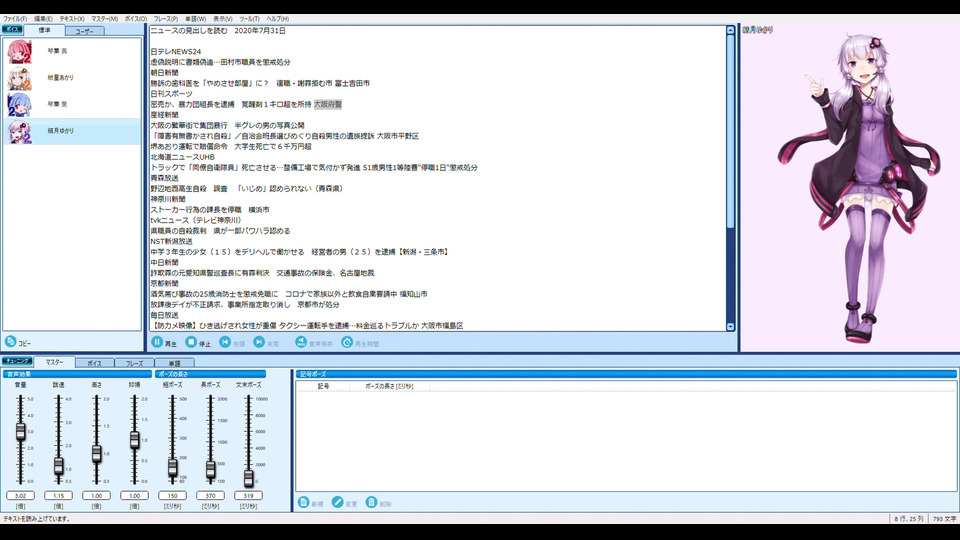Image resolution: width=960 pixels, height=540 pixels.
Task: Open the 単語(W) menu
Action: [x=196, y=19]
